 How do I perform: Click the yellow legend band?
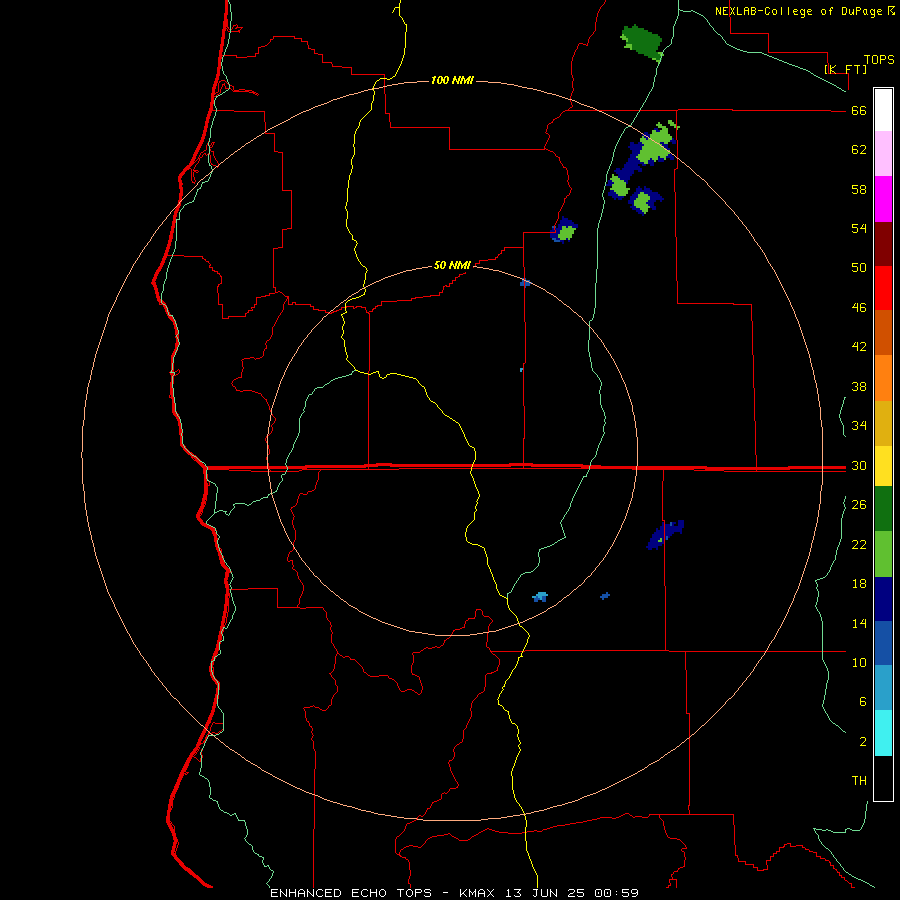click(883, 466)
